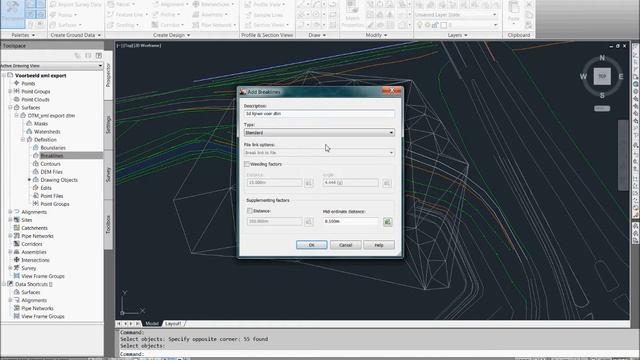The width and height of the screenshot is (640, 360).
Task: Select Contours under Definition
Action: pyautogui.click(x=50, y=164)
